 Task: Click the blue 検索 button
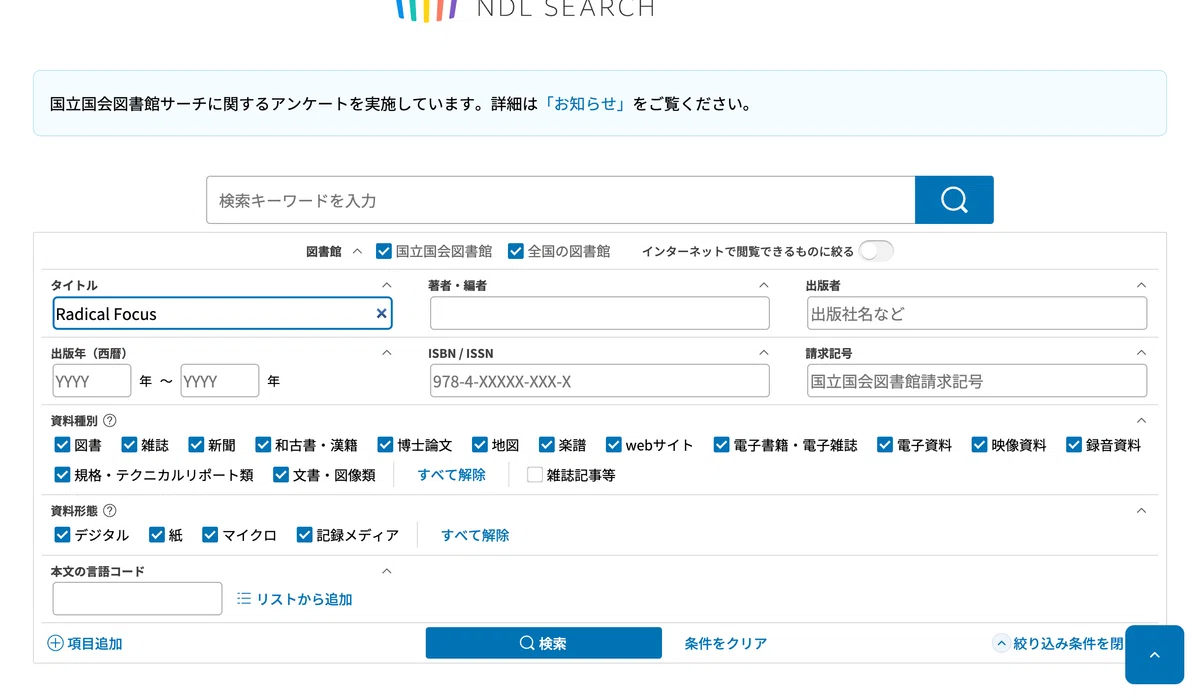coord(544,643)
